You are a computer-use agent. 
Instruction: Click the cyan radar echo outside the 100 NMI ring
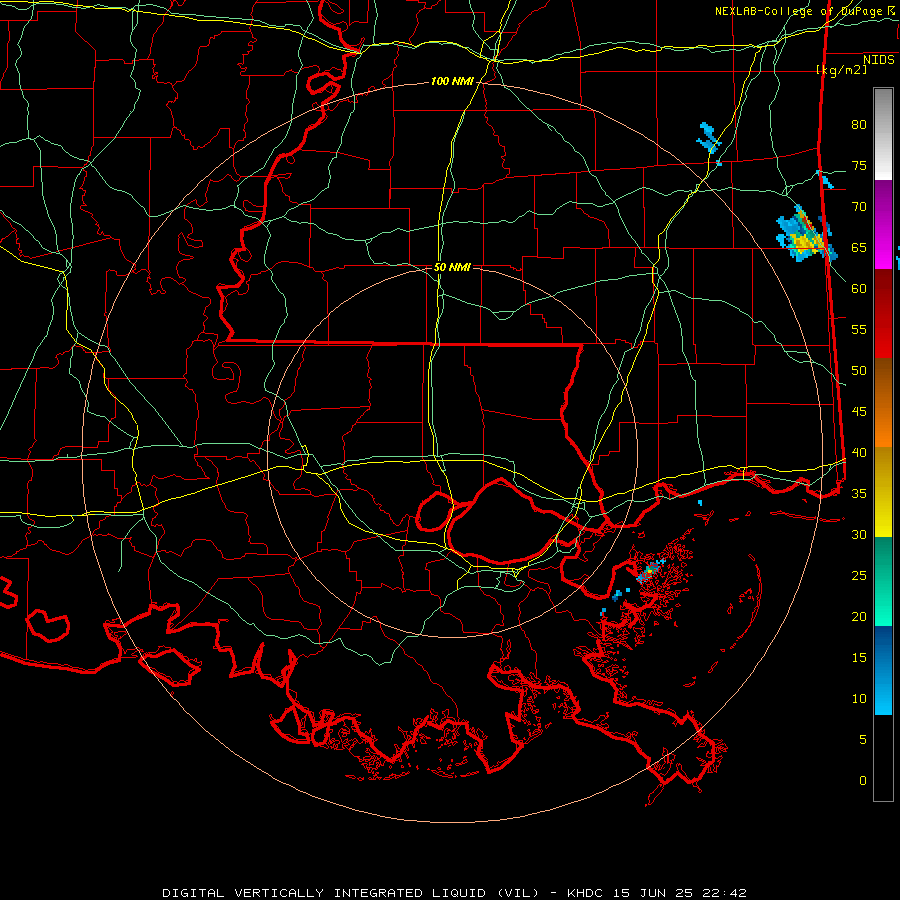(709, 139)
